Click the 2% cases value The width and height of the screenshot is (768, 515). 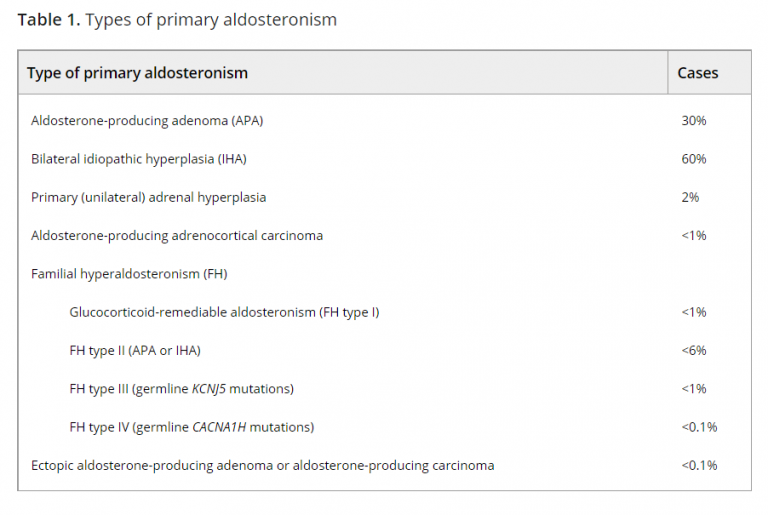coord(690,197)
